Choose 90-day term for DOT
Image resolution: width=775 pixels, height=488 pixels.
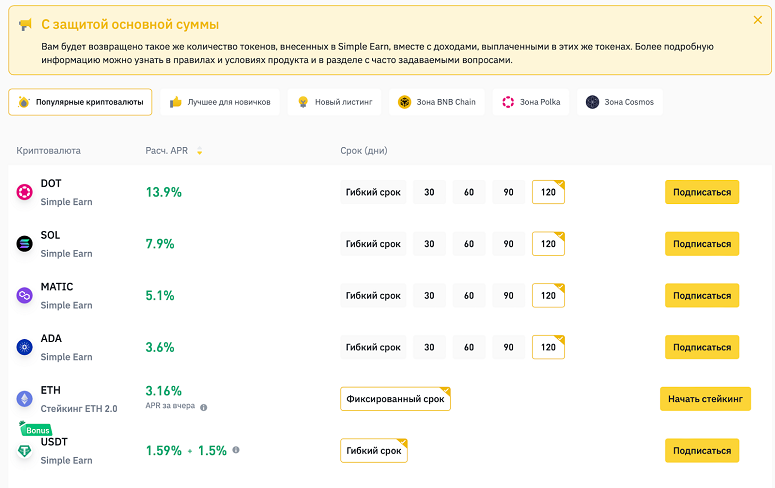click(509, 192)
